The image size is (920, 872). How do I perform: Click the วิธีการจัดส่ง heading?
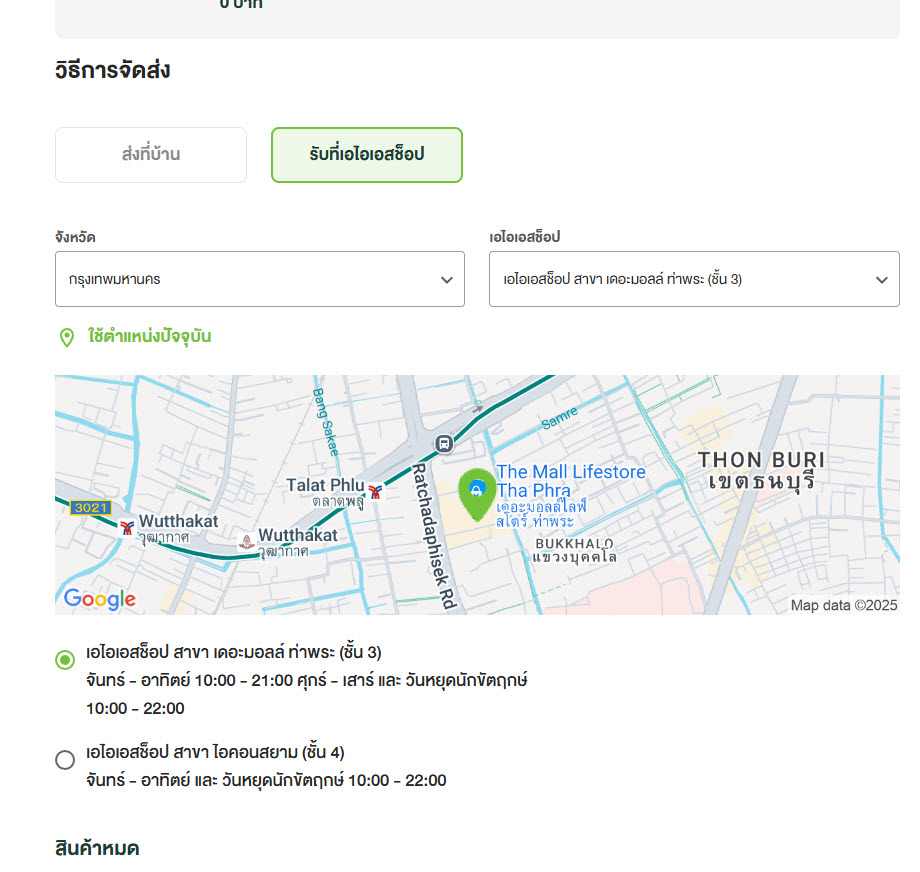click(113, 70)
